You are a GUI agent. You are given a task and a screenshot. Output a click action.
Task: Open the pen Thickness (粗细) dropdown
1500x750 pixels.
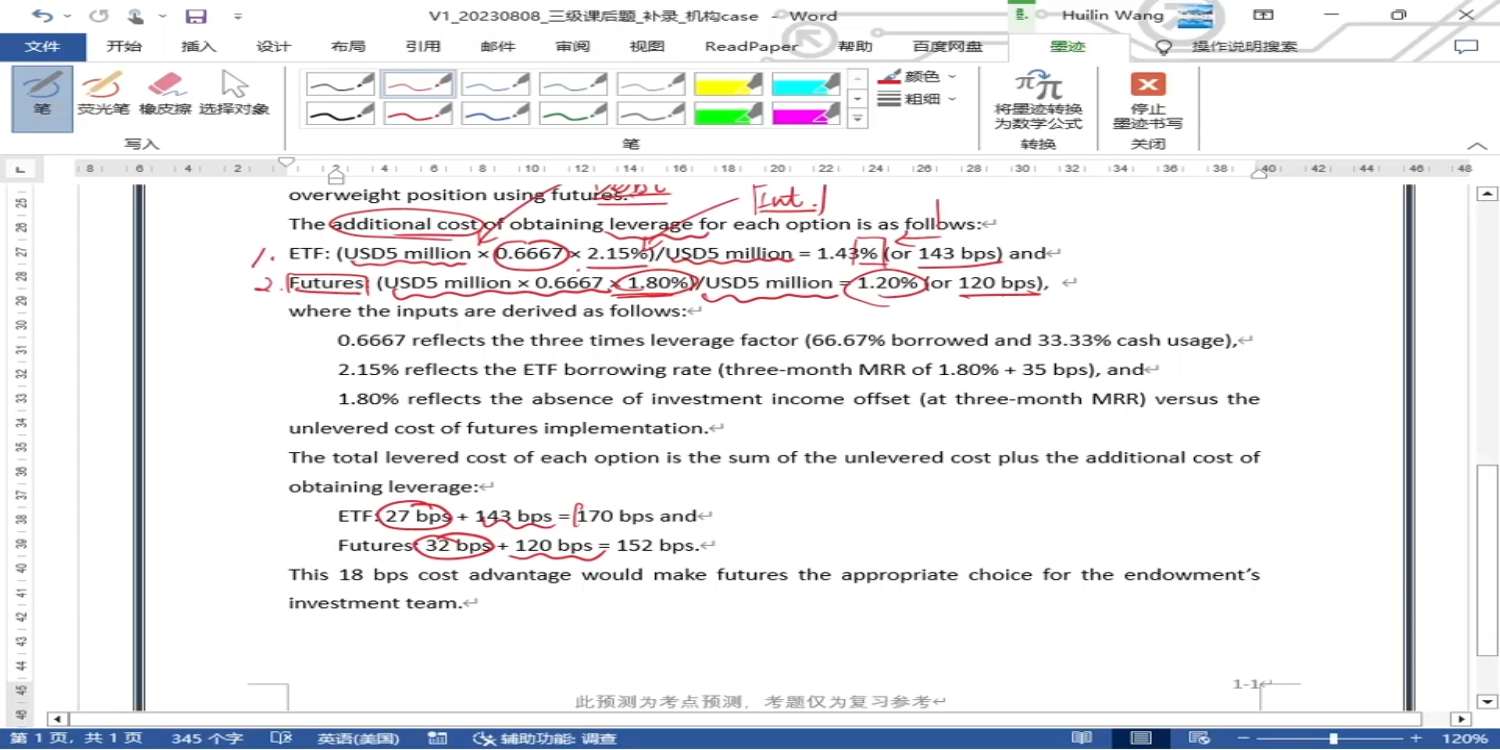(x=917, y=99)
